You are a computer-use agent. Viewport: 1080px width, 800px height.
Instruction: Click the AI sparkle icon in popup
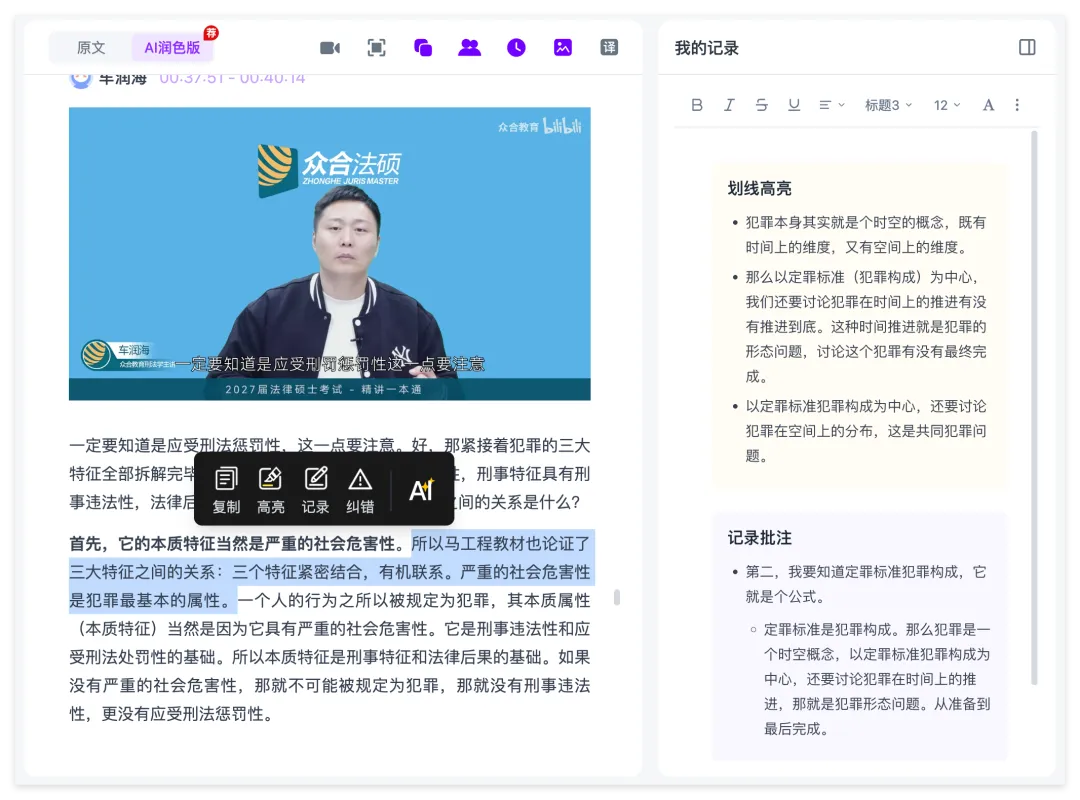422,490
